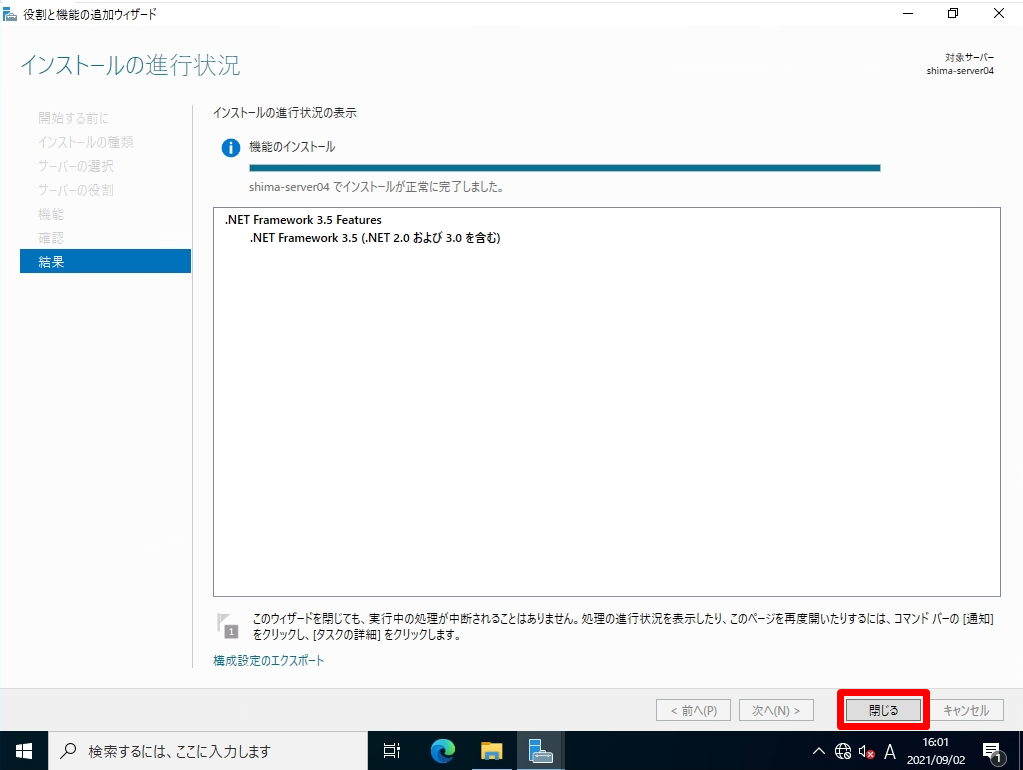Select the サーバーの役割 step
1023x770 pixels.
click(76, 190)
